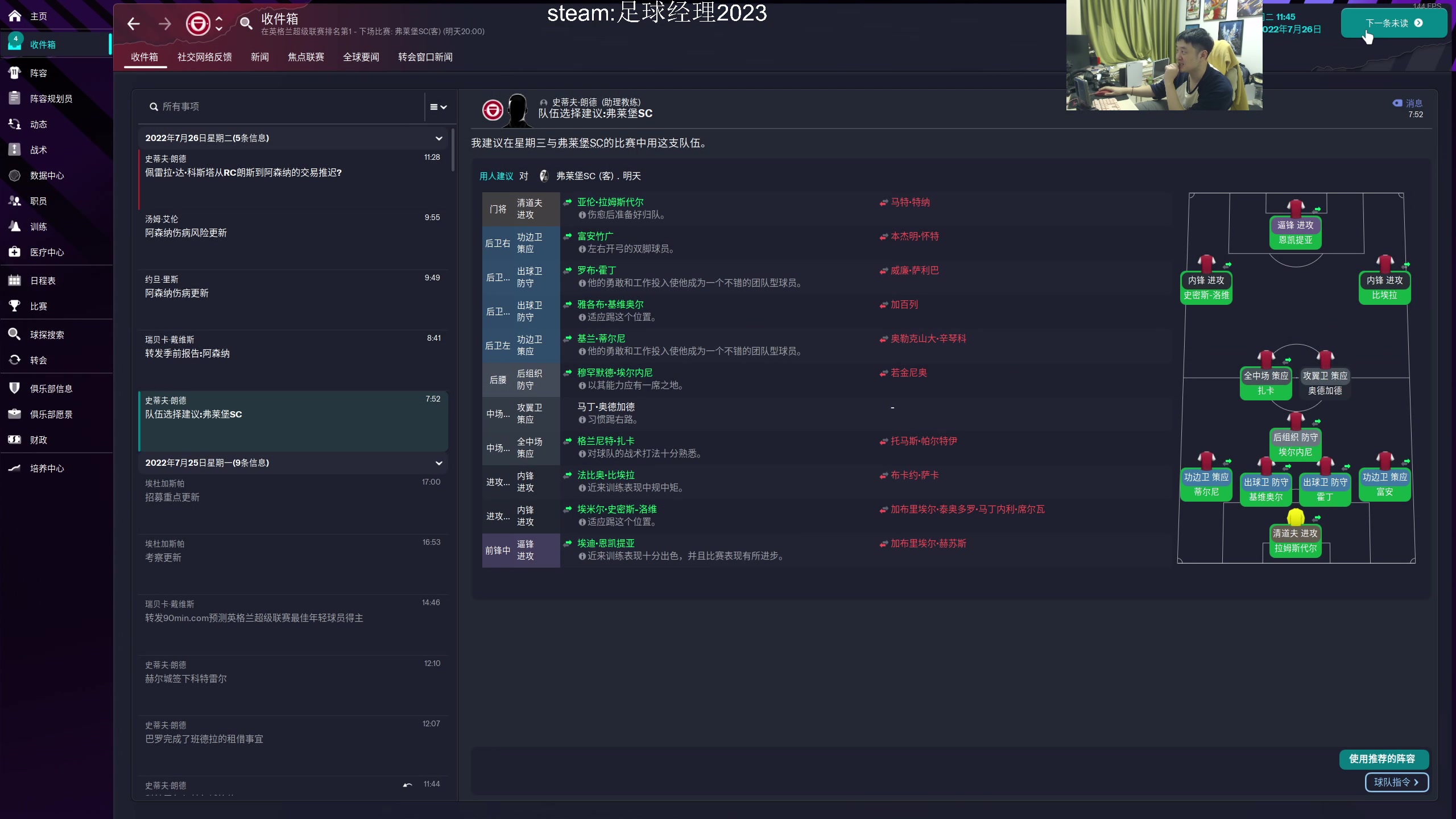Viewport: 1456px width, 819px height.
Task: Open 战术 tactics icon in sidebar
Action: (x=15, y=150)
